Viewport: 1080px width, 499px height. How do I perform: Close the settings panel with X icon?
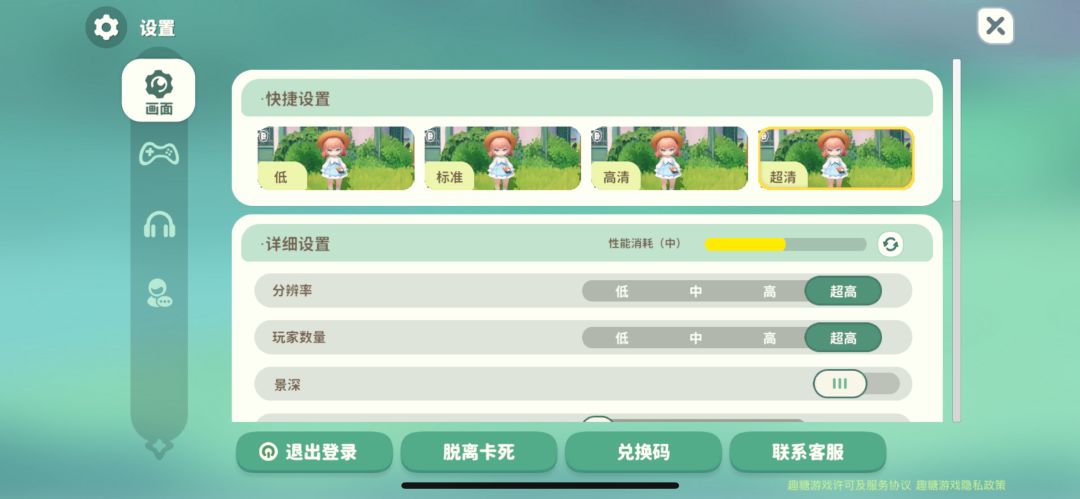click(x=995, y=27)
